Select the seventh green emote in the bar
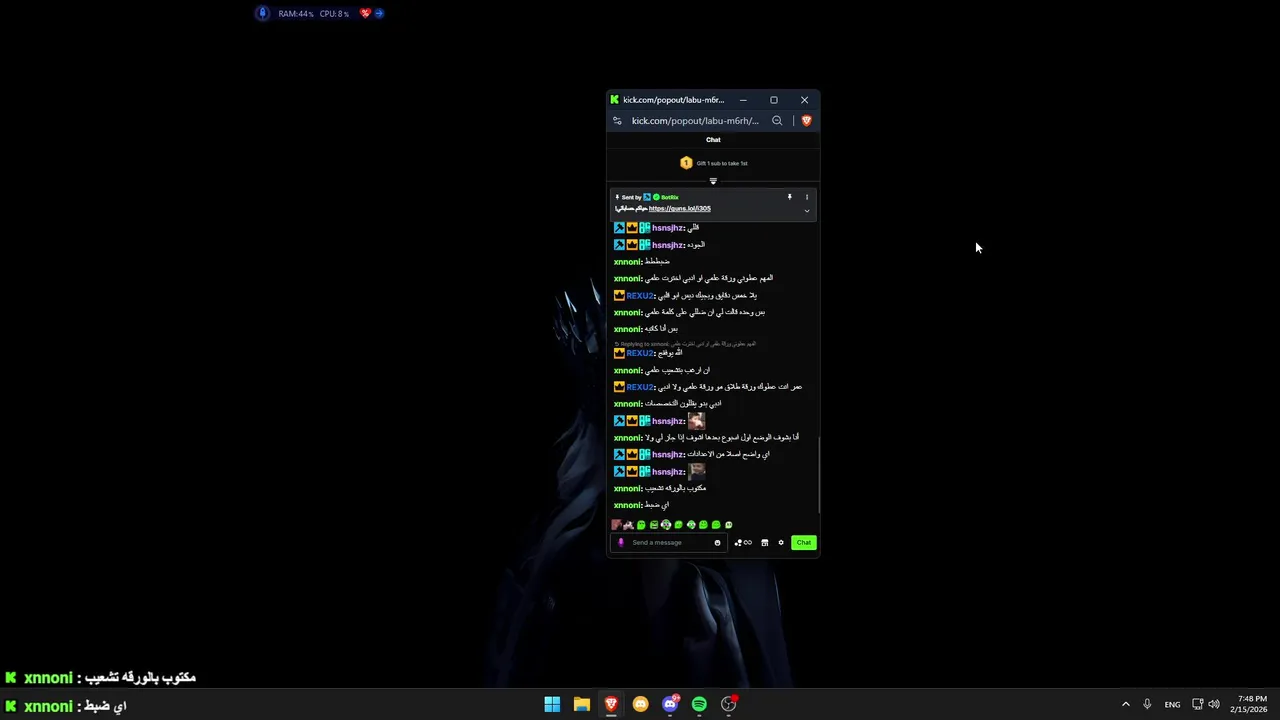 (x=691, y=525)
